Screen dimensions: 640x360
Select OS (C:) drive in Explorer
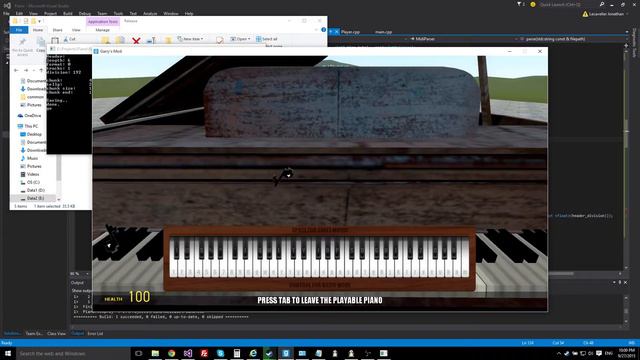30,182
